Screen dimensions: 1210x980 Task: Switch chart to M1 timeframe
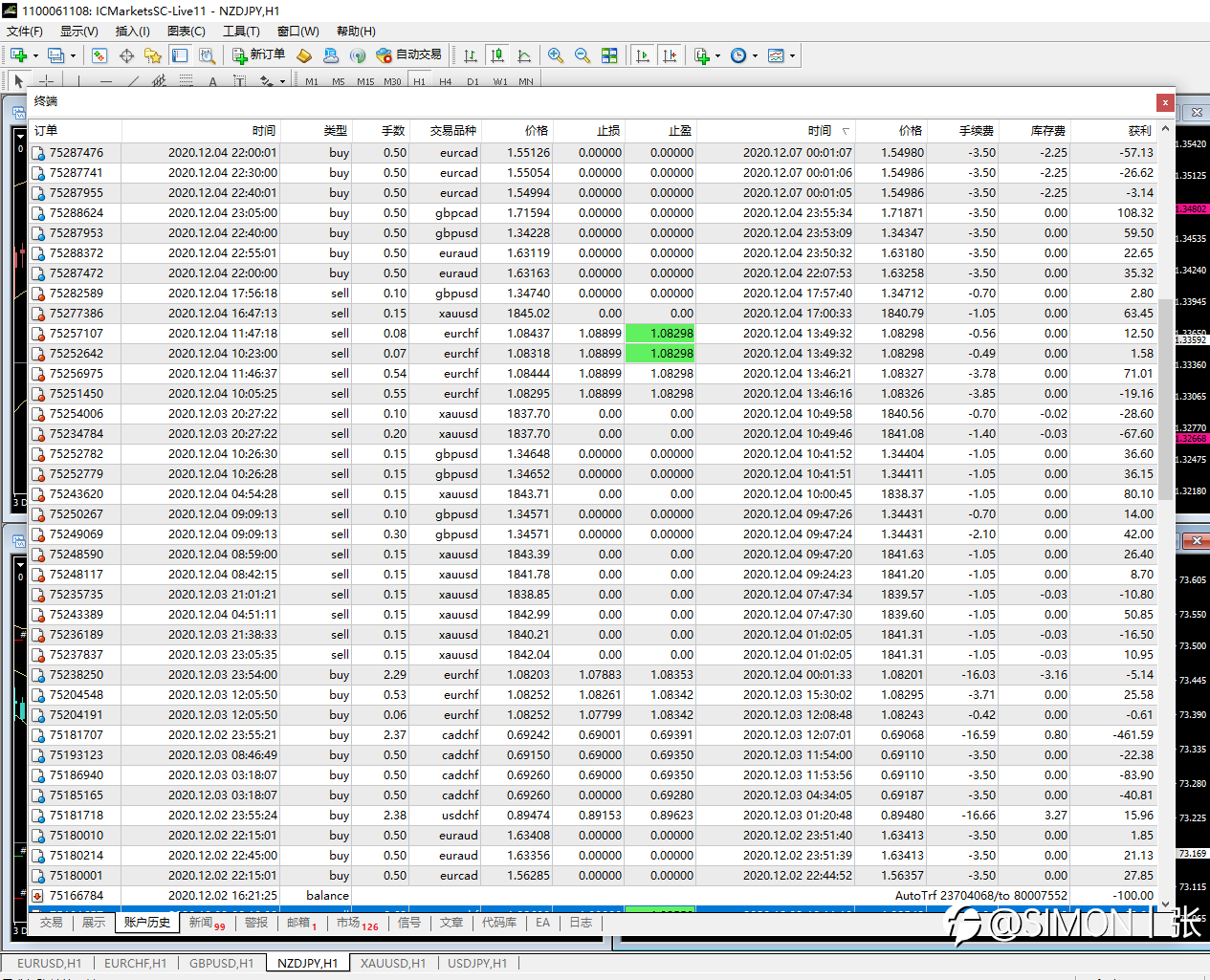312,81
